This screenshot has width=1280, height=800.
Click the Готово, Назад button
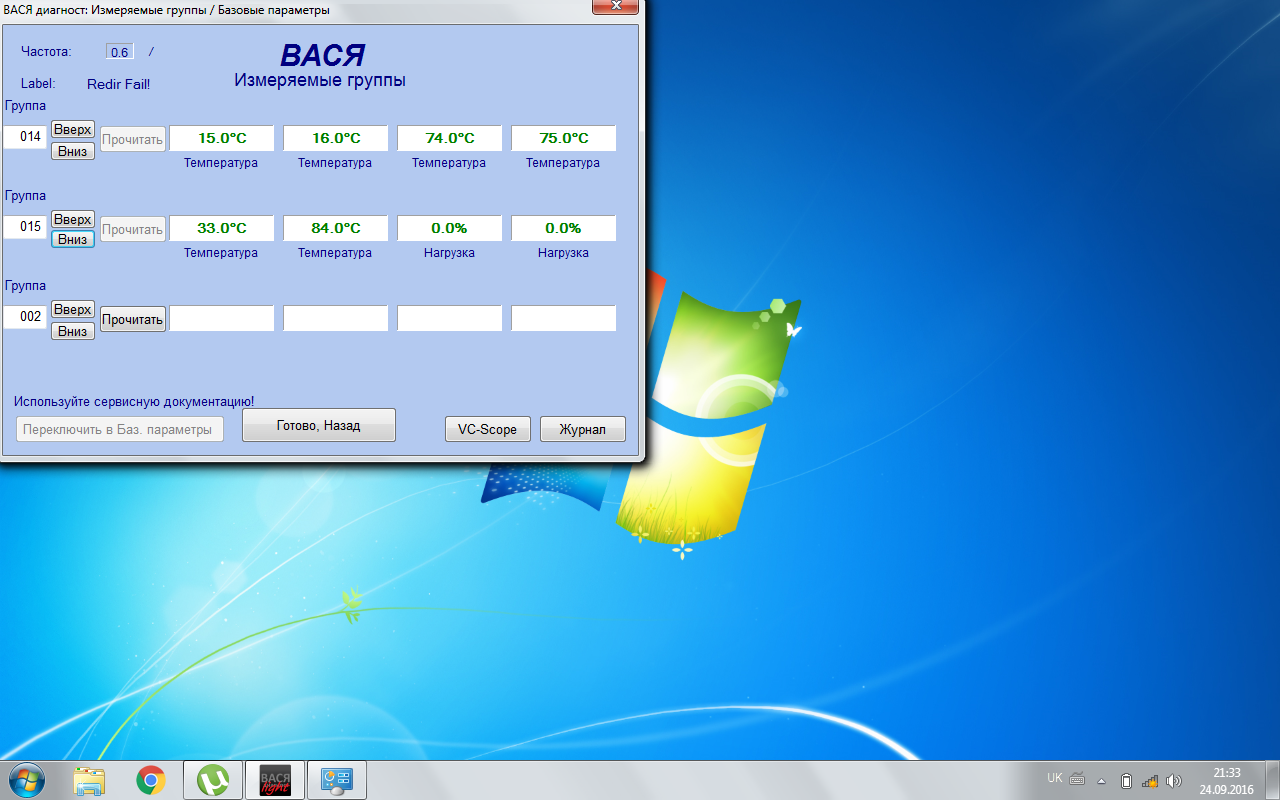click(x=318, y=425)
